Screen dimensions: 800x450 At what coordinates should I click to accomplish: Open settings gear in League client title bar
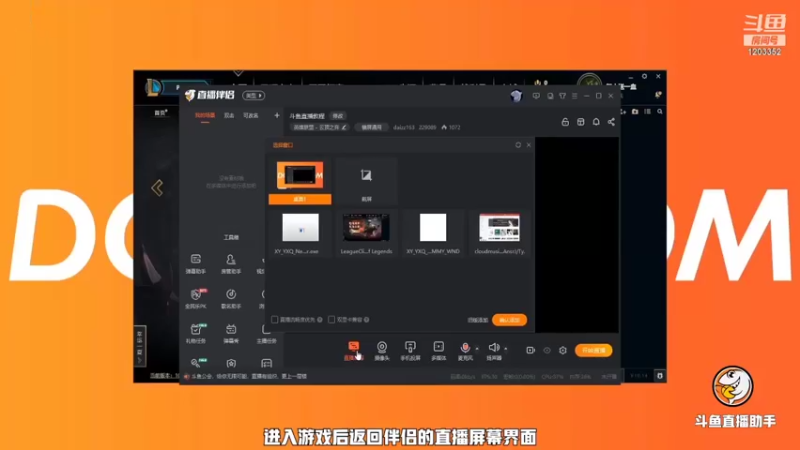tap(644, 76)
